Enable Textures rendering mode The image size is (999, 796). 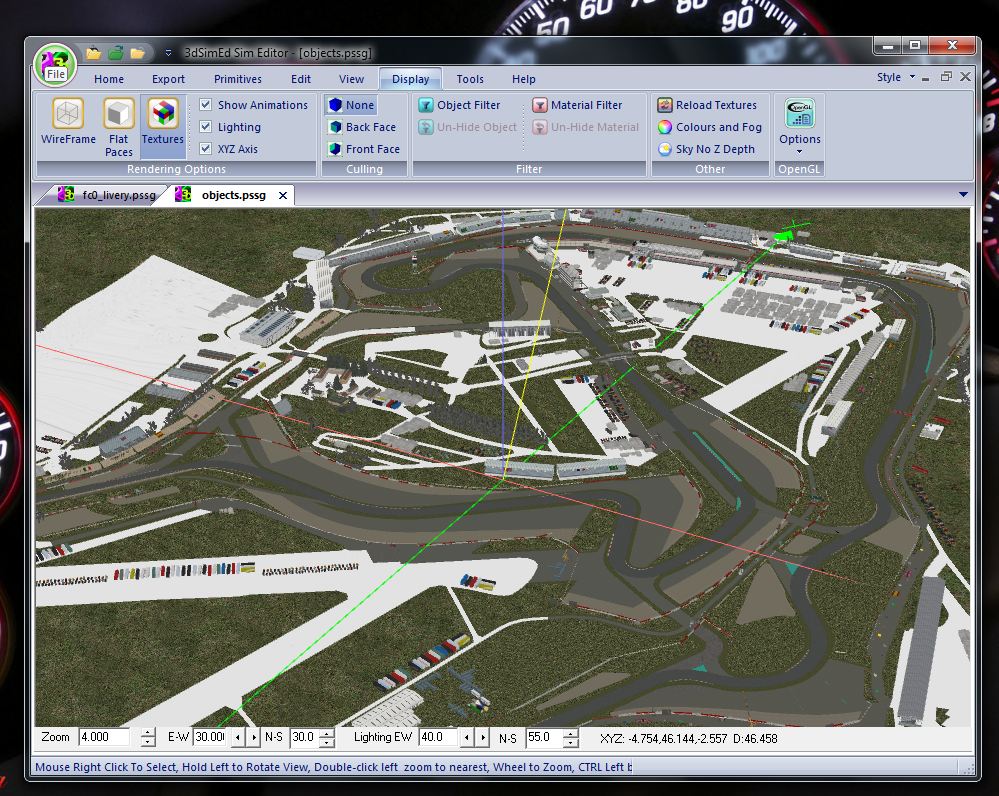tap(162, 123)
